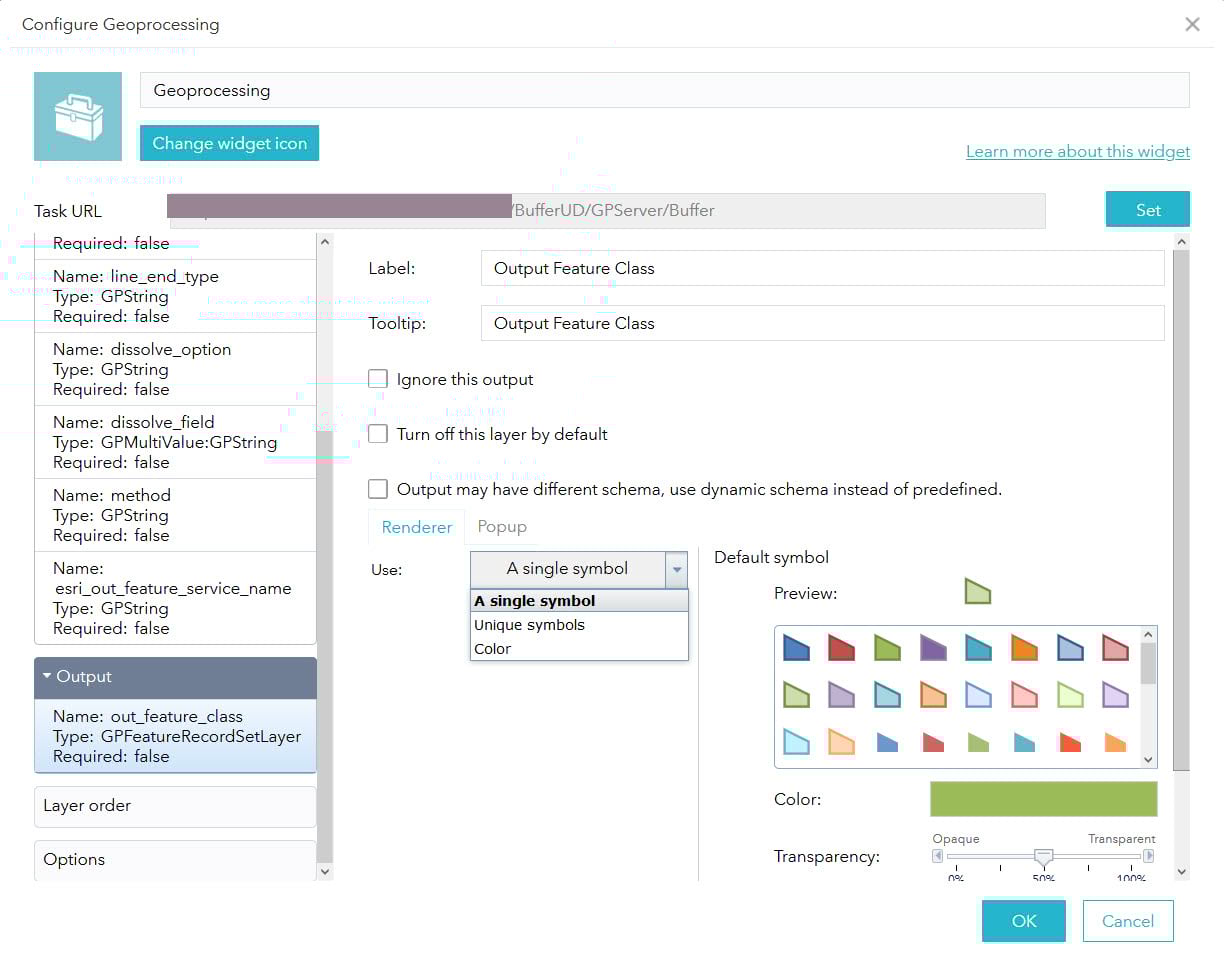Select the esri_out_feature_service_name parameter
1224x957 pixels.
[x=175, y=598]
